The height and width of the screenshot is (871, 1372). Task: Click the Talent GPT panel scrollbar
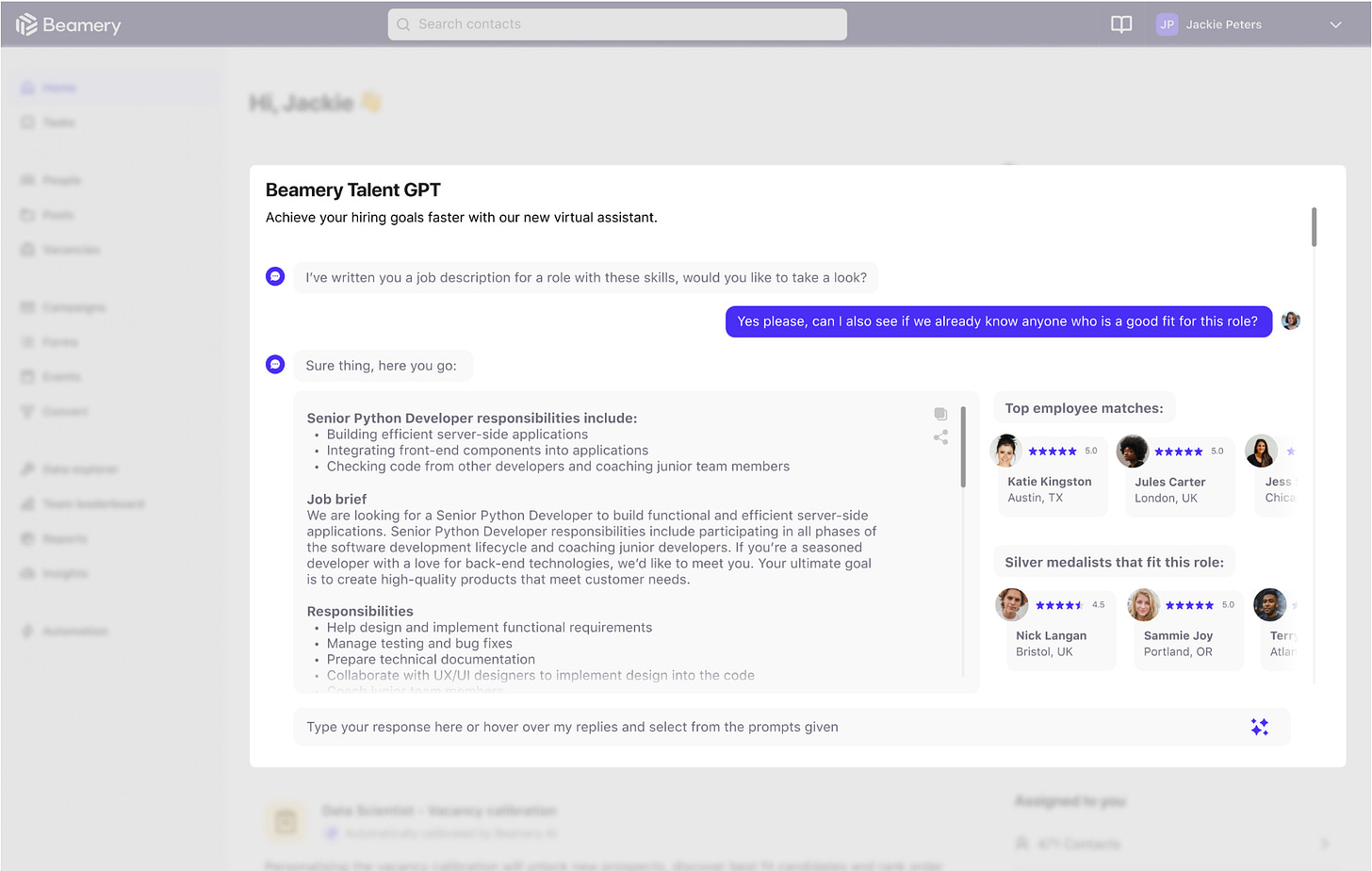[1314, 227]
